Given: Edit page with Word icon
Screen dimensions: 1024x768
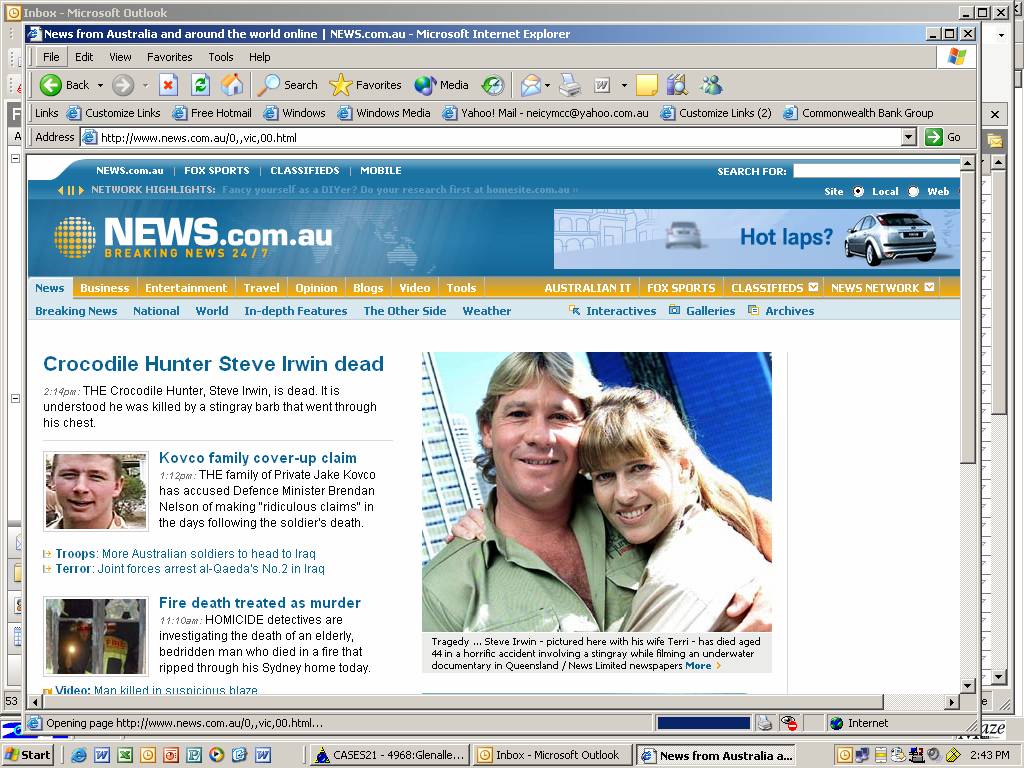Looking at the screenshot, I should [602, 85].
